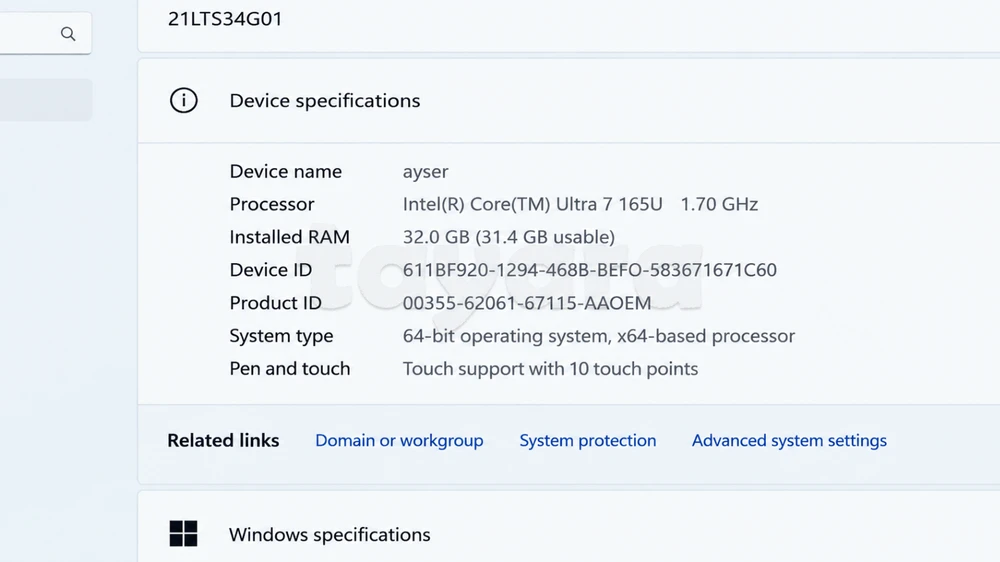The image size is (1000, 562).
Task: Click the Product ID label
Action: (x=276, y=303)
